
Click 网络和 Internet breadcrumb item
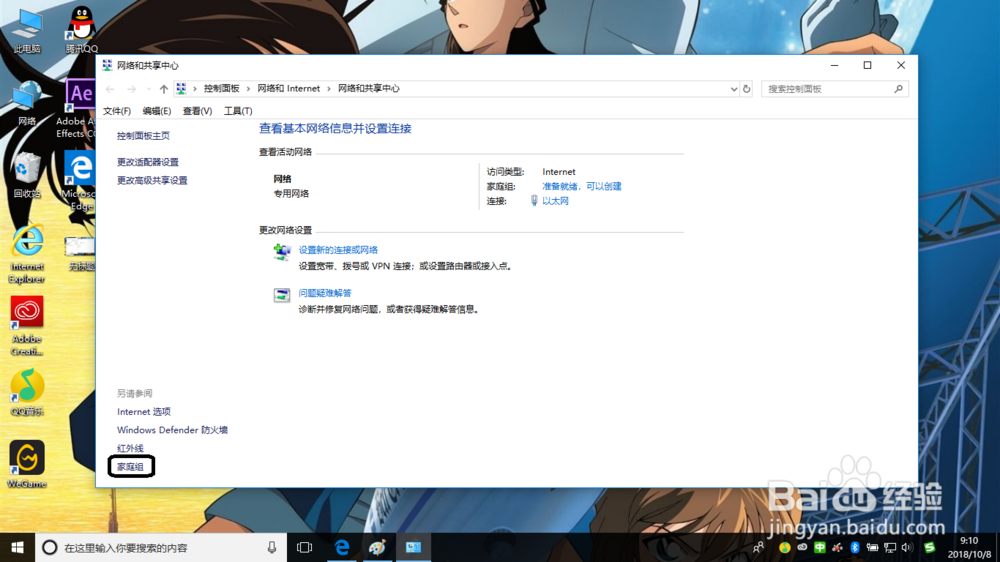point(288,89)
